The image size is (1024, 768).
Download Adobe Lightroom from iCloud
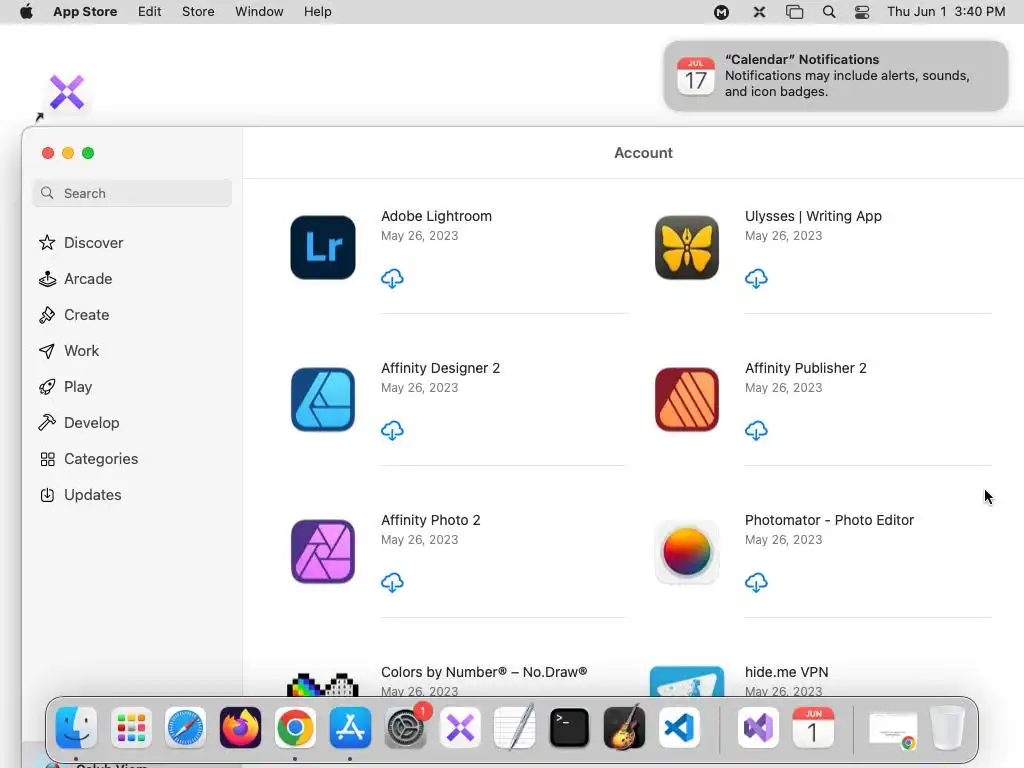pyautogui.click(x=392, y=278)
